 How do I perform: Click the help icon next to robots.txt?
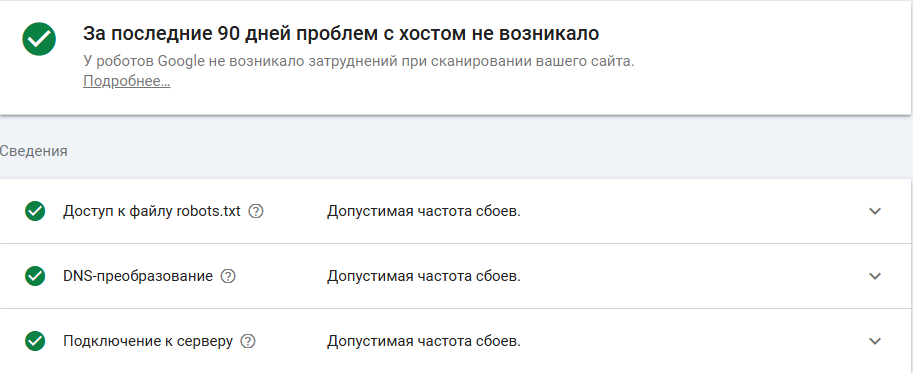(x=256, y=211)
